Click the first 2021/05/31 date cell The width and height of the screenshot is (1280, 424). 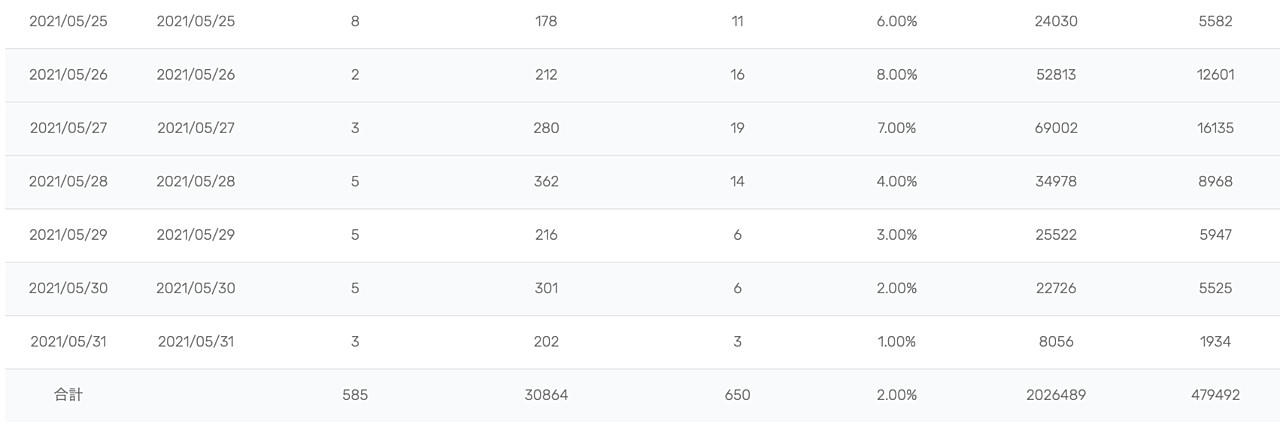[x=68, y=341]
